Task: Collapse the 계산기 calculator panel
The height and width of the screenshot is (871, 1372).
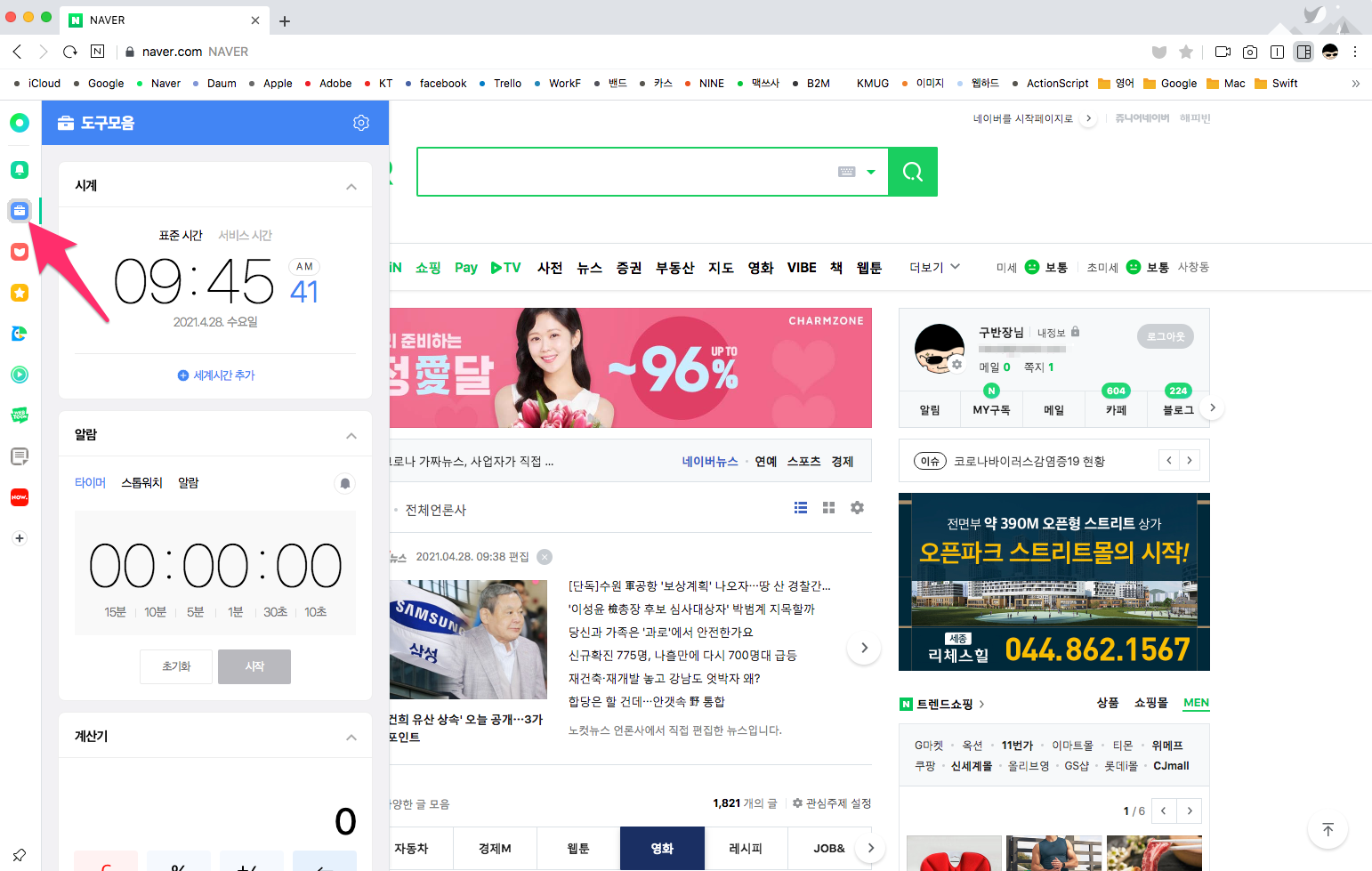Action: click(351, 737)
